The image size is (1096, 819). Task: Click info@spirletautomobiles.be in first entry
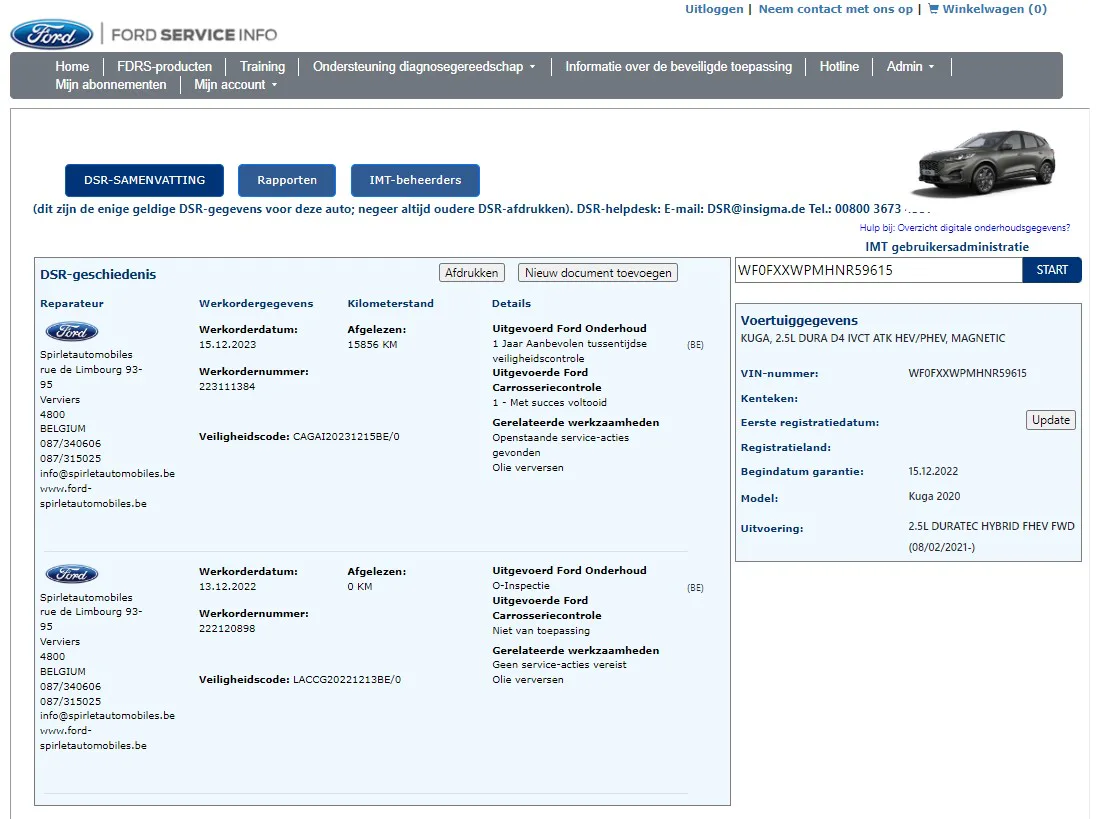[x=108, y=474]
